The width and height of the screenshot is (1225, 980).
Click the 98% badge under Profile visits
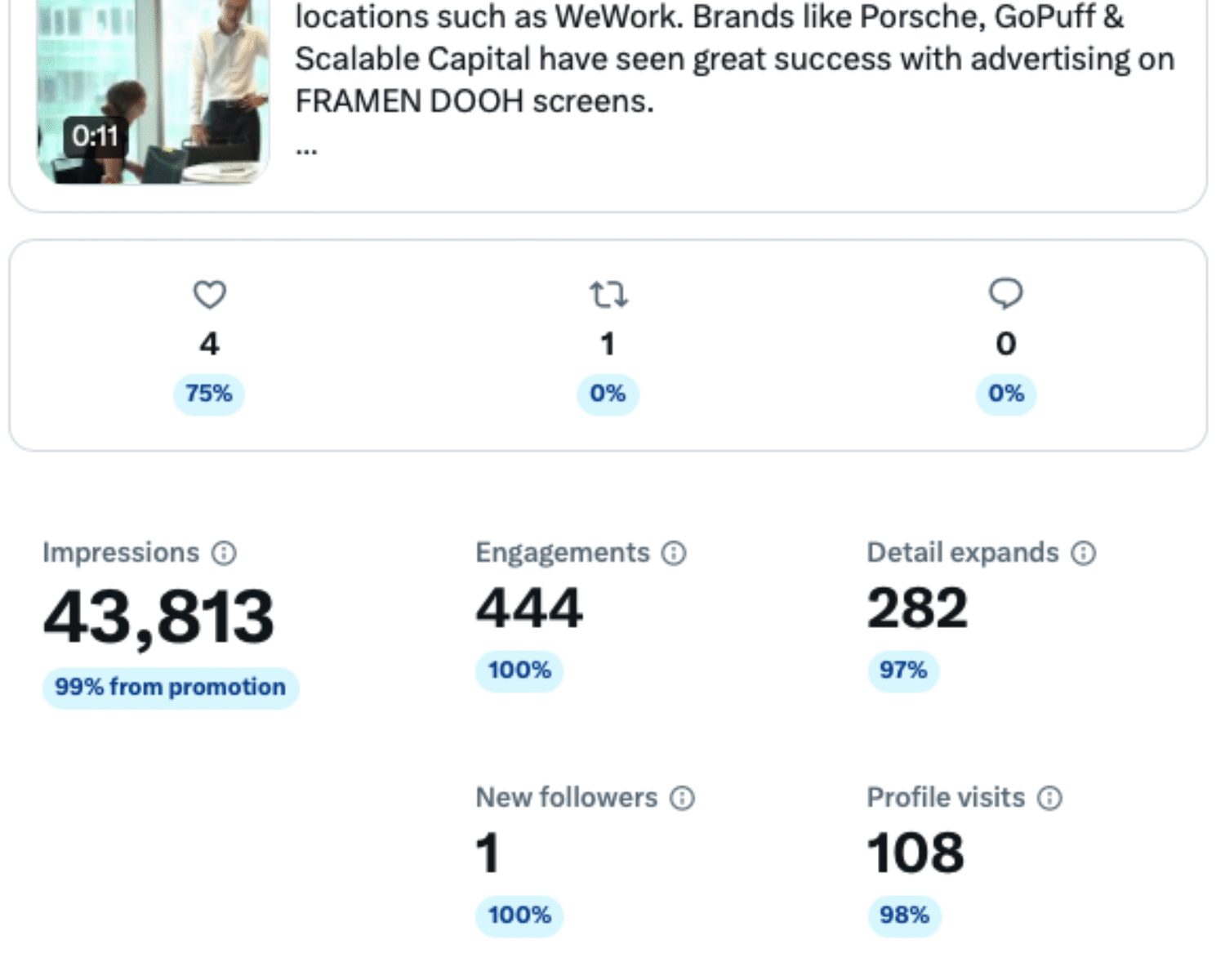[904, 915]
